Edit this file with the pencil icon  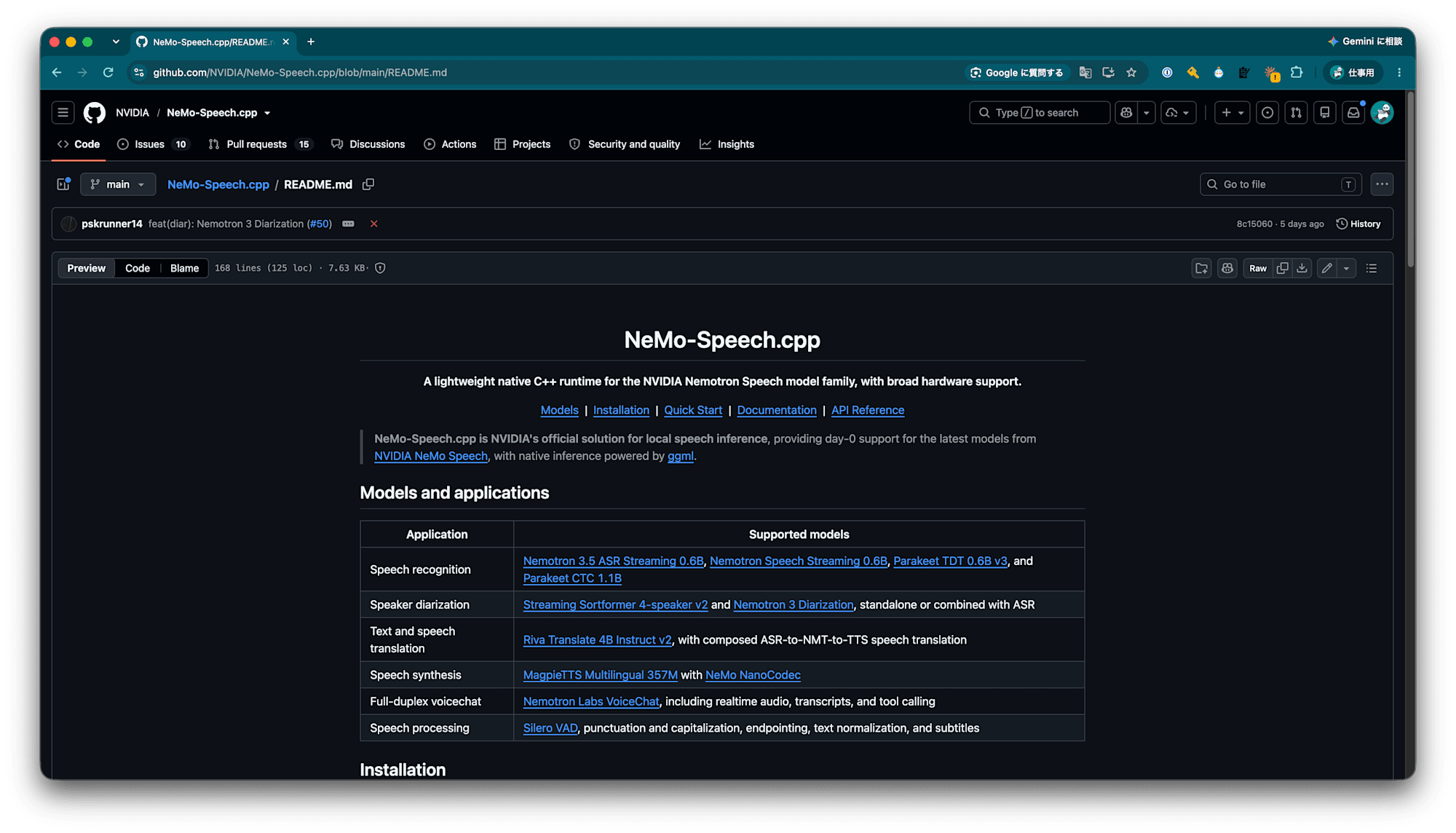coord(1327,269)
